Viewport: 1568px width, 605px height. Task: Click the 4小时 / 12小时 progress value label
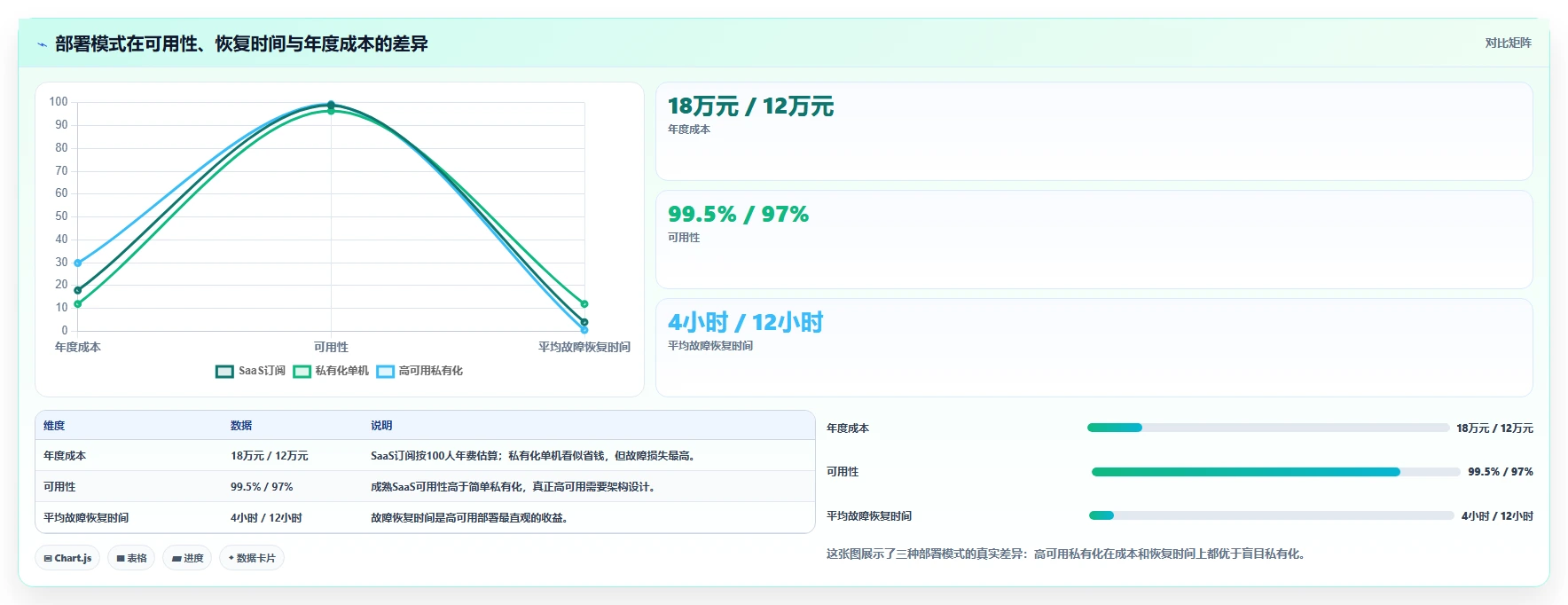pyautogui.click(x=1497, y=515)
